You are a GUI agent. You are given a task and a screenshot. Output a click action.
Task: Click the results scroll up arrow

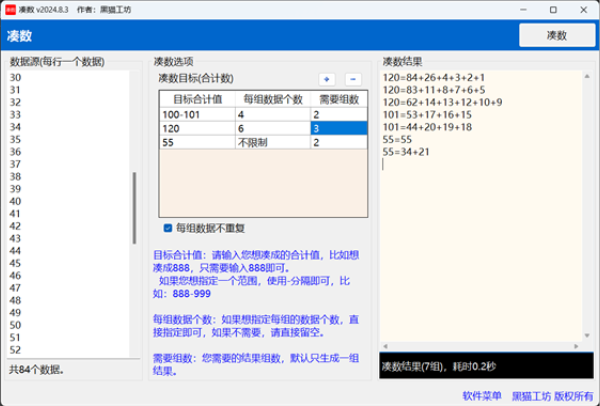click(587, 77)
